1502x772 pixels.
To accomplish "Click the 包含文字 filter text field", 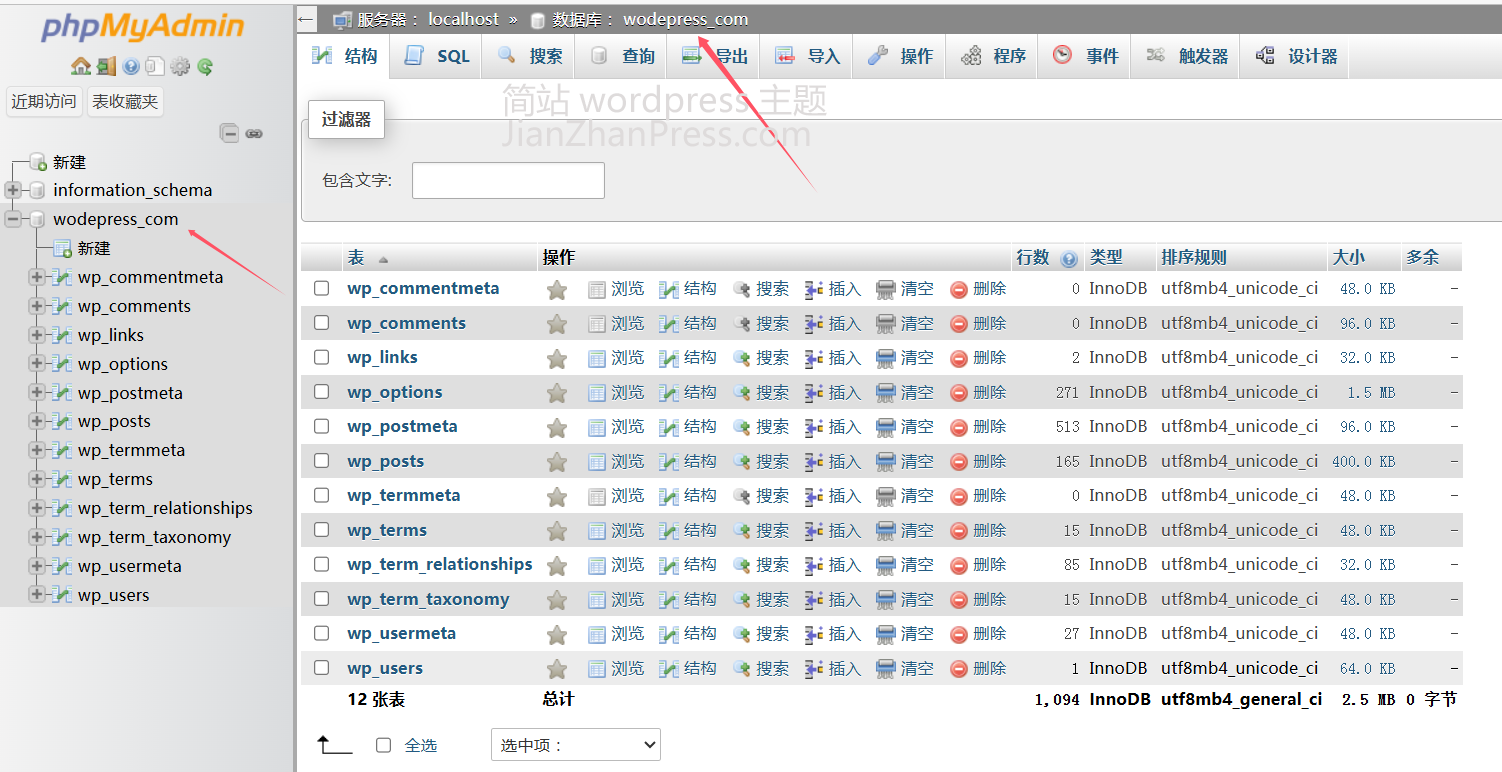I will coord(508,180).
